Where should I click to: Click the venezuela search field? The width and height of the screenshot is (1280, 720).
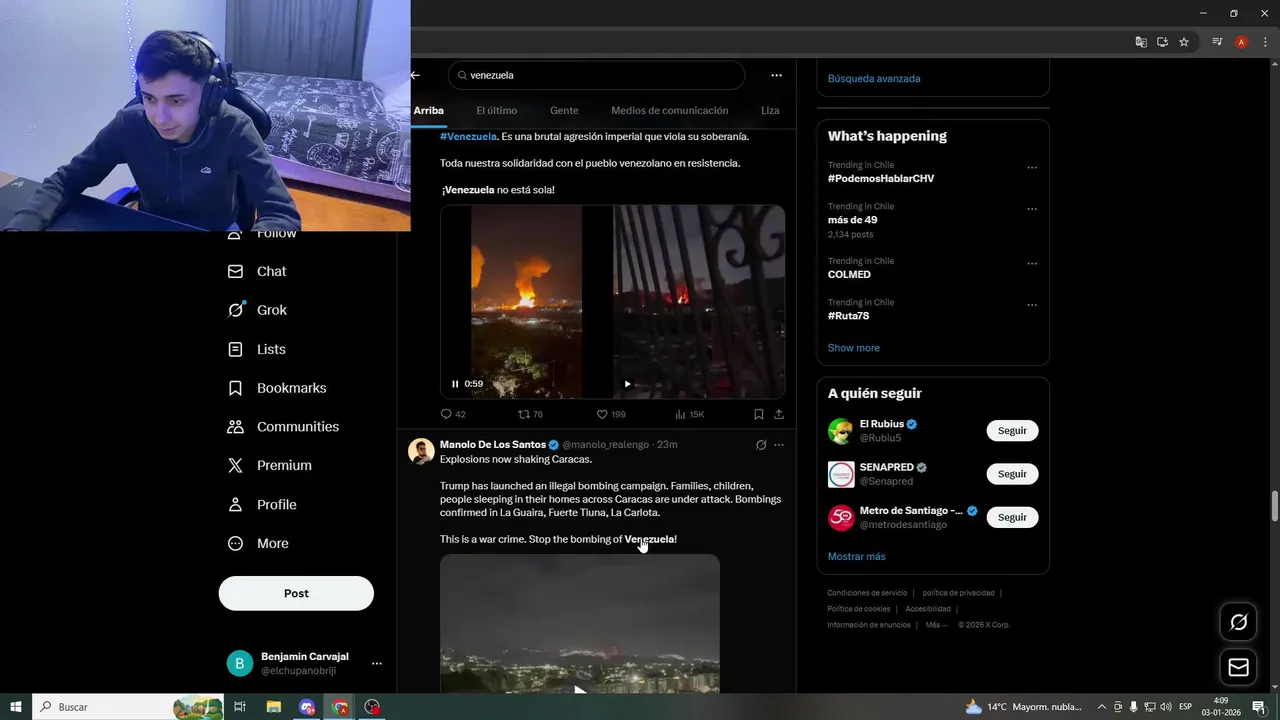596,75
